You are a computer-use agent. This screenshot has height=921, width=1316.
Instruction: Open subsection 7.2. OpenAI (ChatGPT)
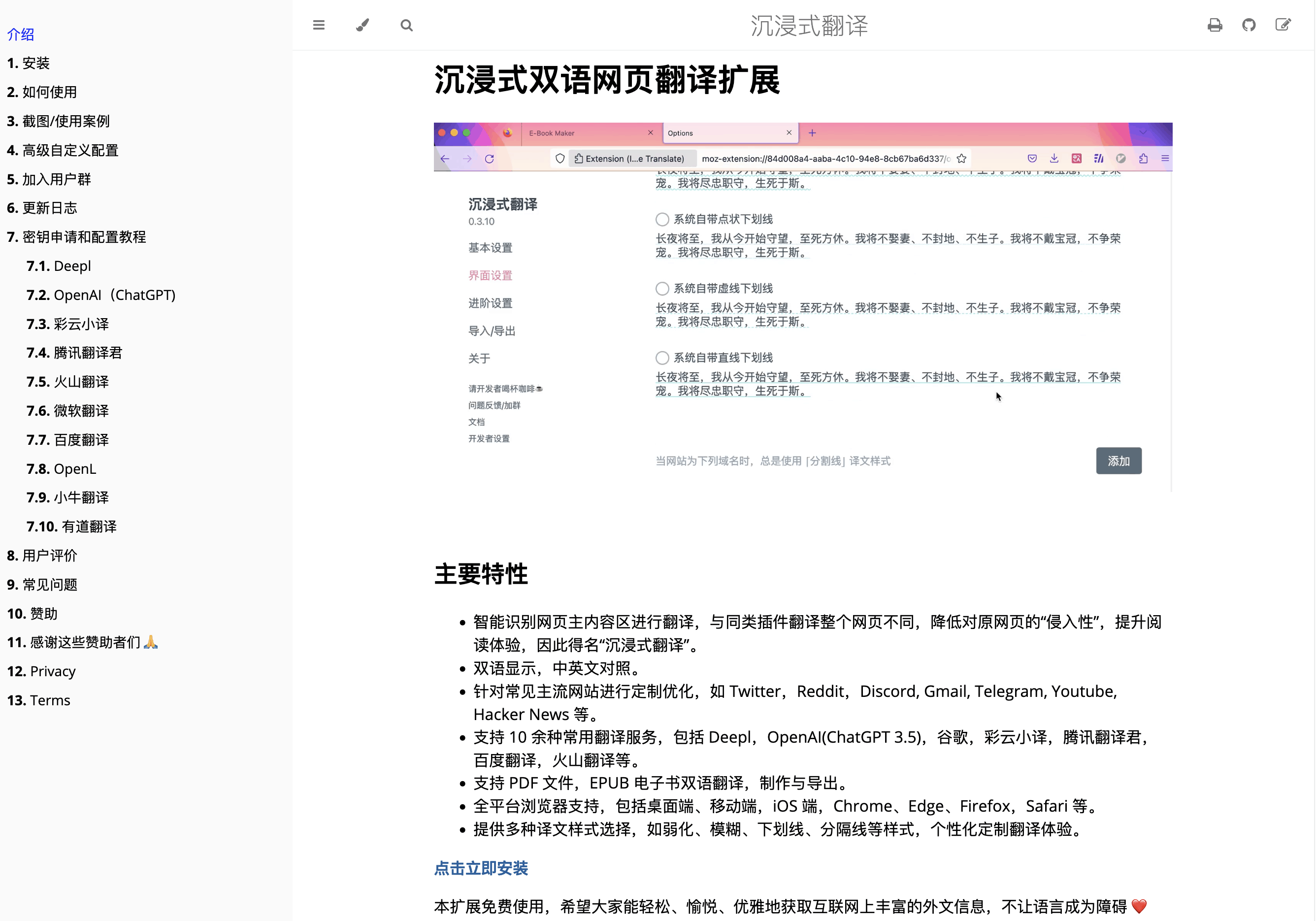tap(101, 295)
